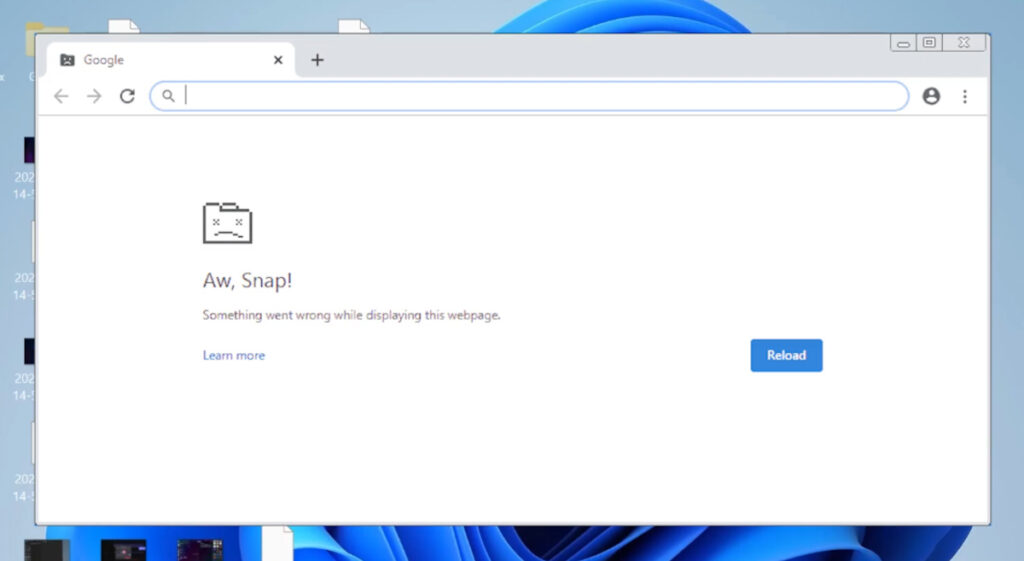The width and height of the screenshot is (1024, 561).
Task: Click 'Something went wrong while displaying this webpage.' text
Action: (351, 315)
